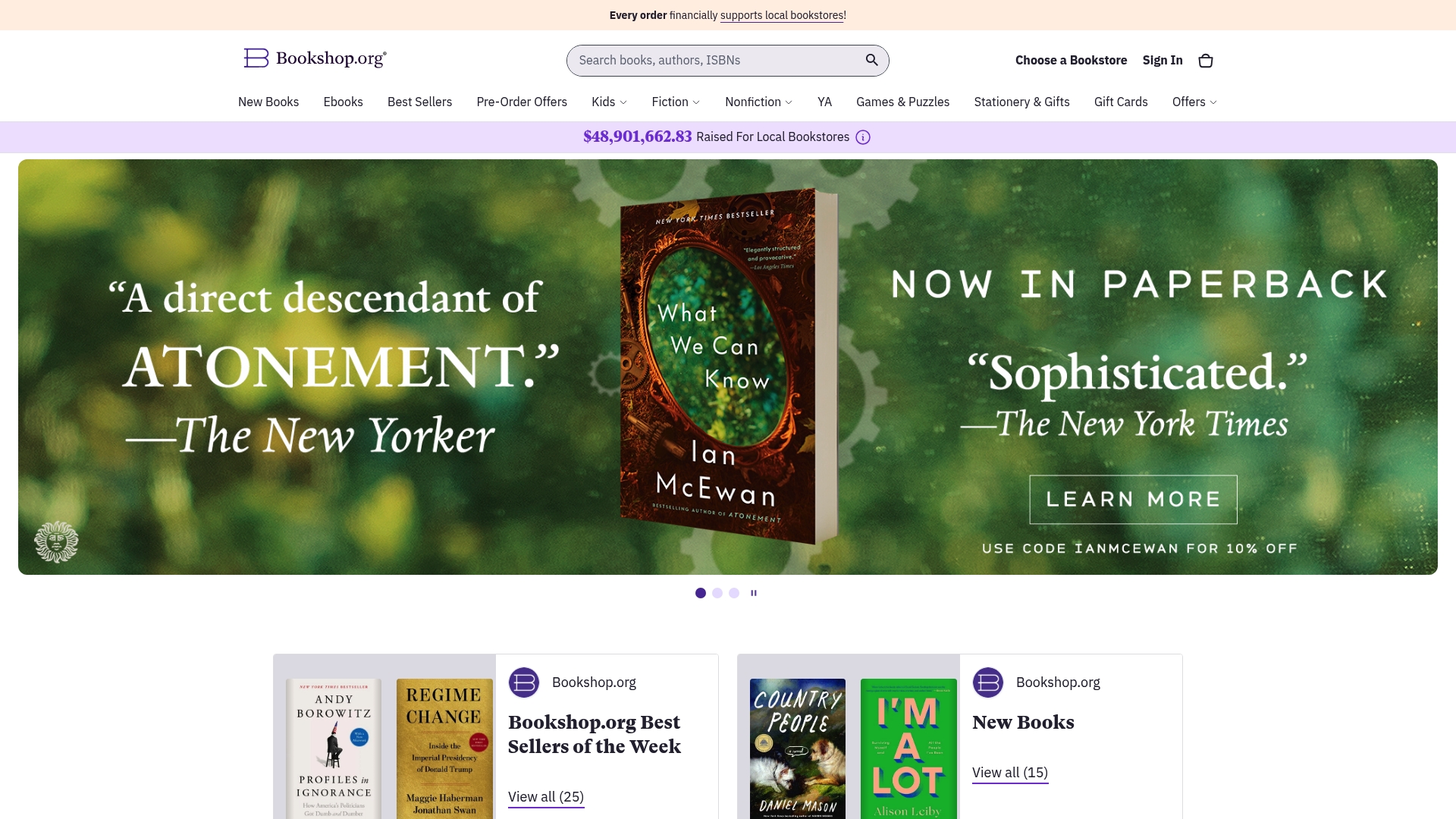Screen dimensions: 1456x819
Task: Click the search magnifier icon
Action: [872, 60]
